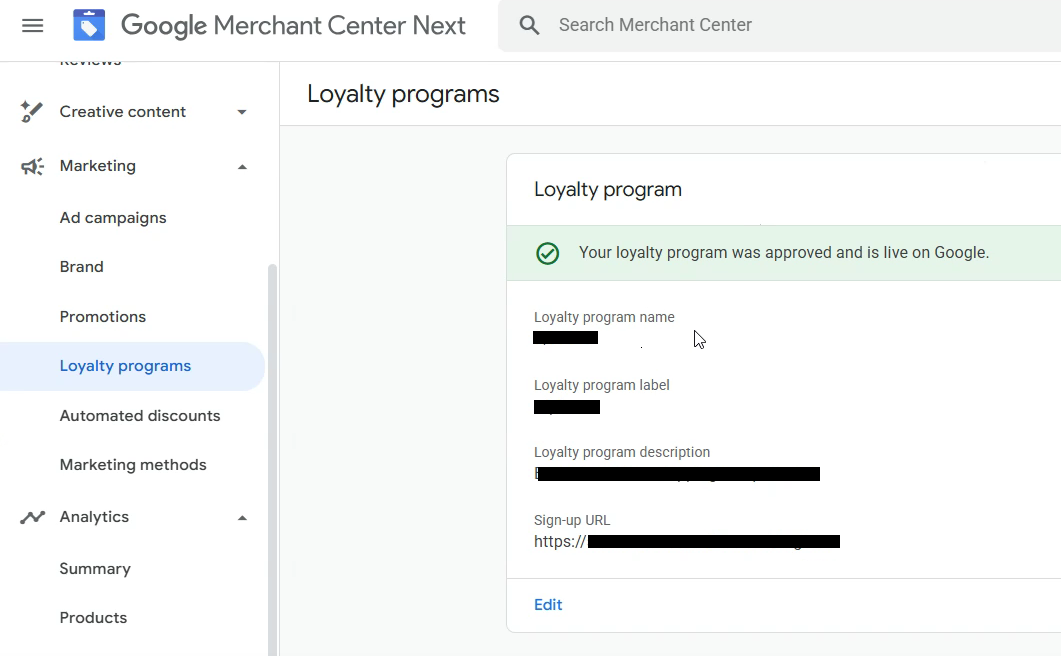
Task: Click the Google Merchant Center logo icon
Action: [x=88, y=24]
